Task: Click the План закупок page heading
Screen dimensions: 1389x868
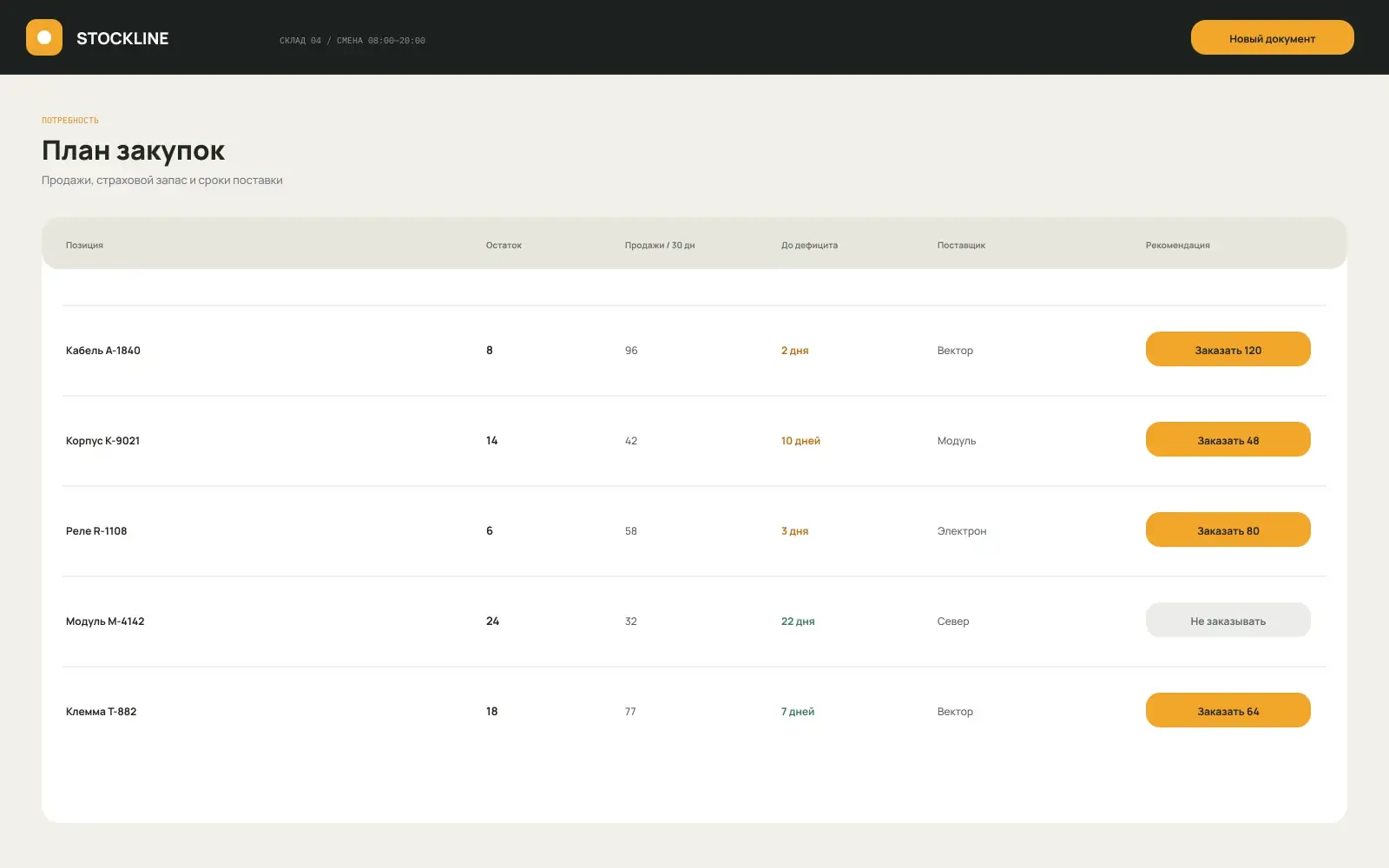Action: tap(133, 151)
